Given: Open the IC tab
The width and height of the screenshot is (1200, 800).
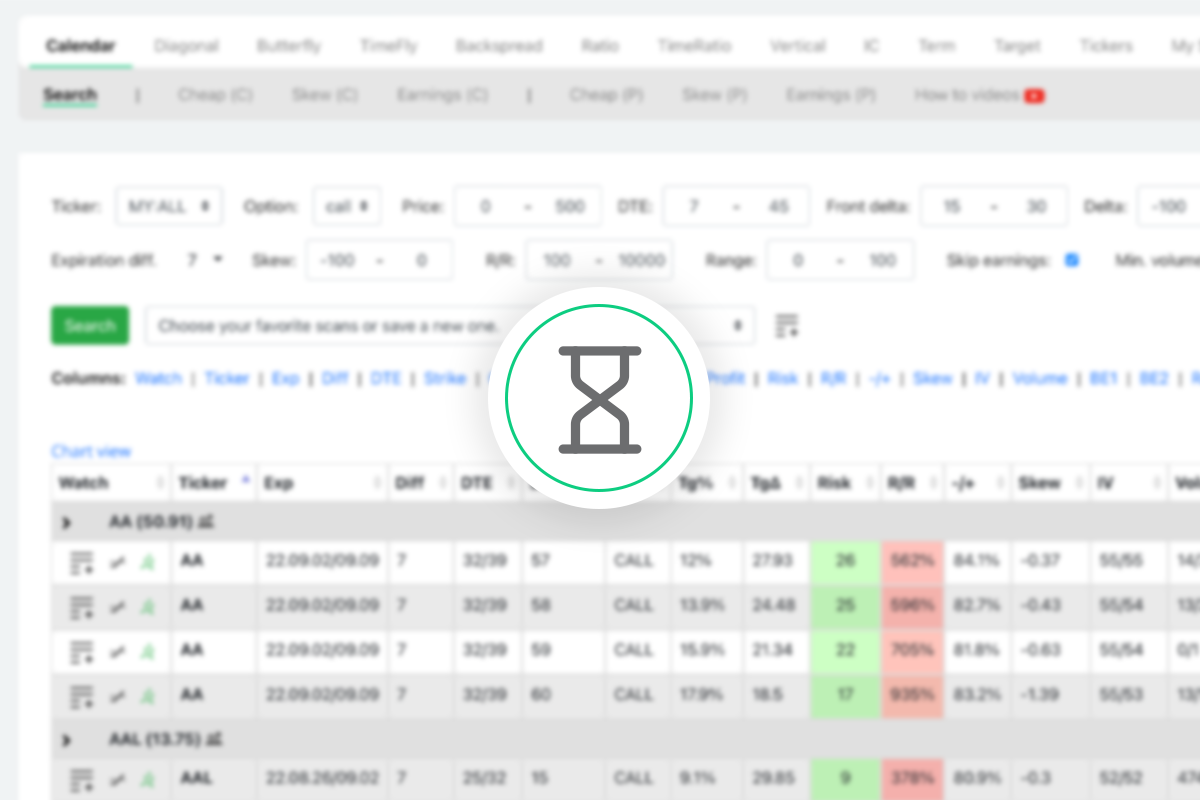Looking at the screenshot, I should (x=872, y=46).
